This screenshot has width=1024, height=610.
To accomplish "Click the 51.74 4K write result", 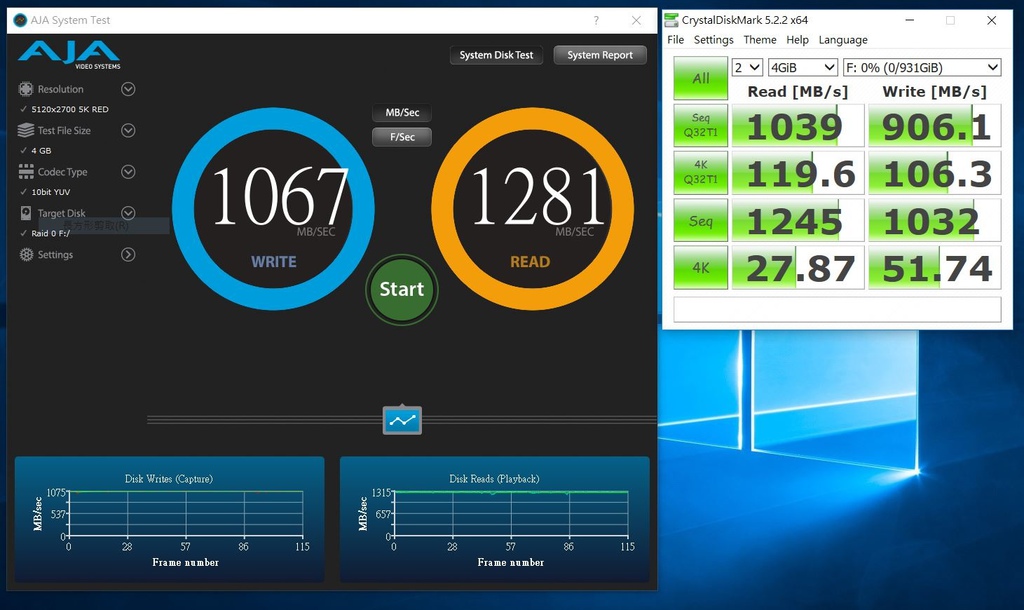I will pyautogui.click(x=935, y=267).
